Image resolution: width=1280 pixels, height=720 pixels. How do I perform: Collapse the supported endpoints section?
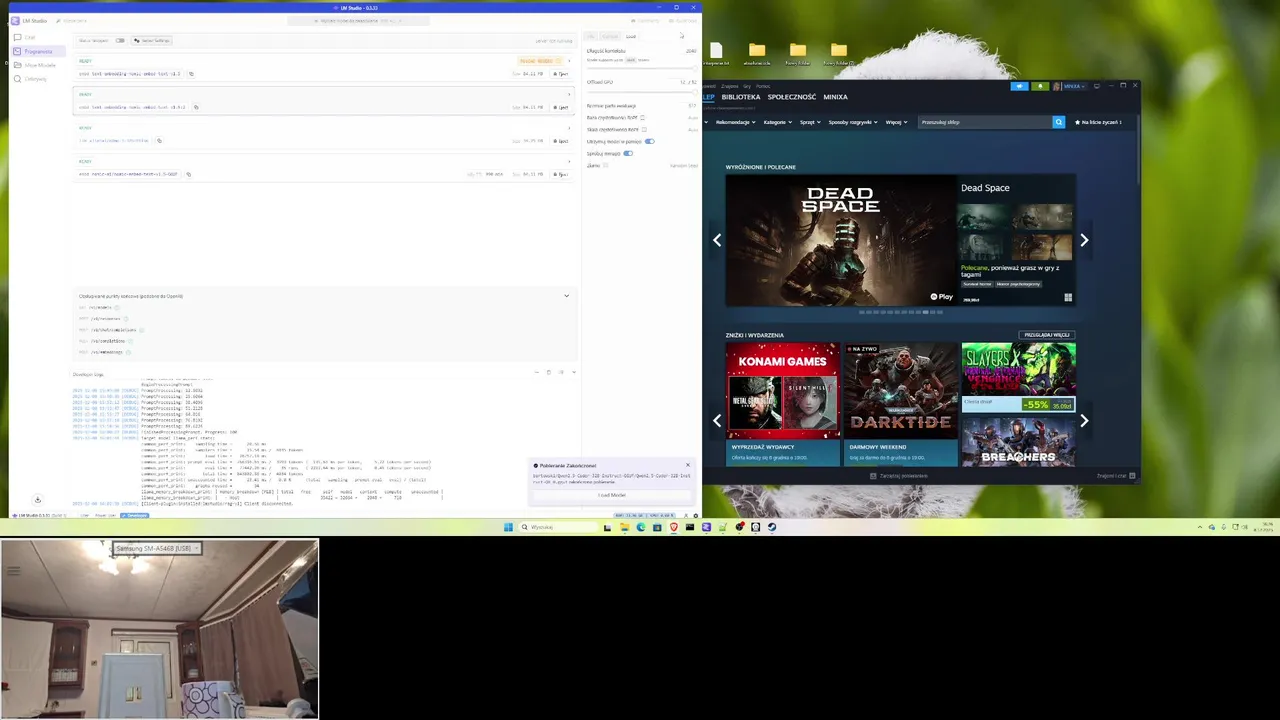pos(566,296)
